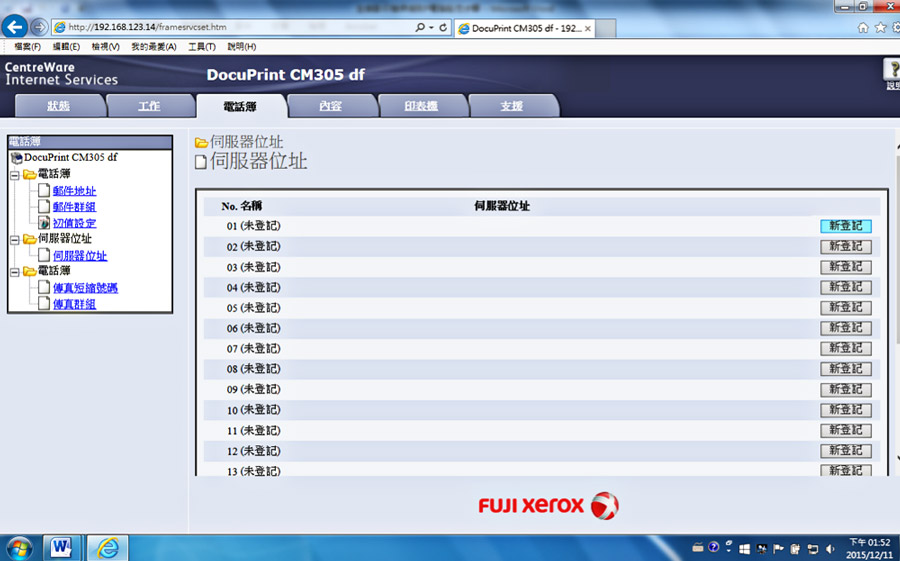
Task: Click 新登記 button for entry 05
Action: (x=845, y=308)
